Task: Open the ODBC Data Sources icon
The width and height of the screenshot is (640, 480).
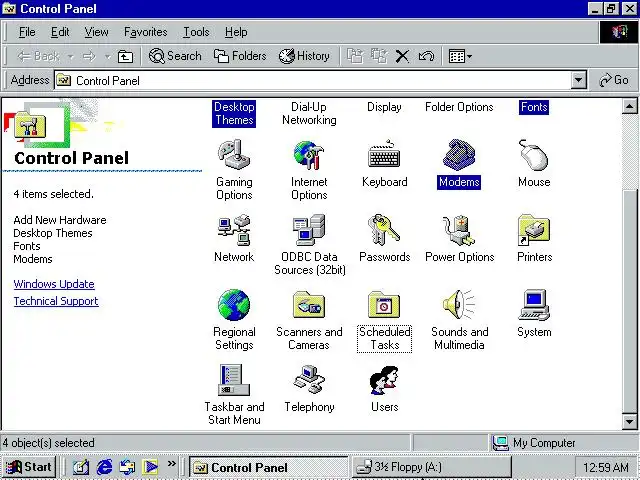Action: [309, 230]
